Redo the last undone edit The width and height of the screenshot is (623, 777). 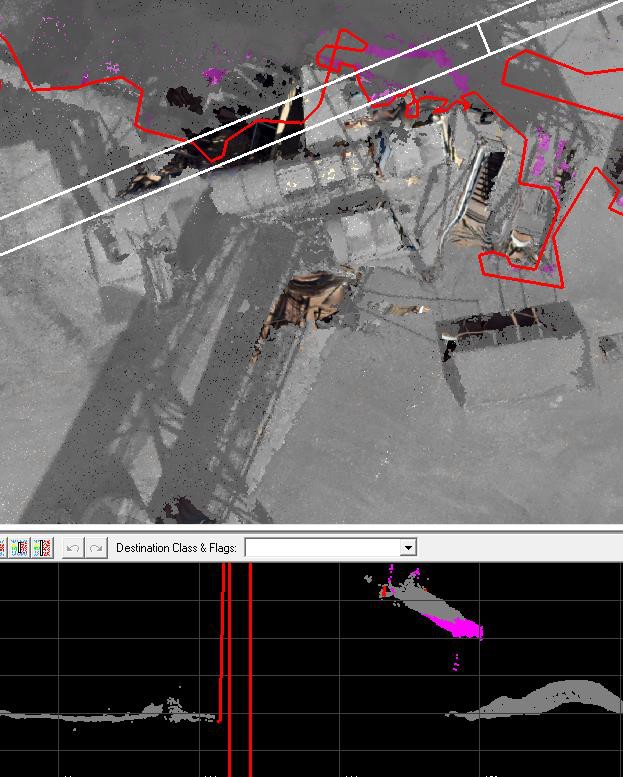click(96, 548)
